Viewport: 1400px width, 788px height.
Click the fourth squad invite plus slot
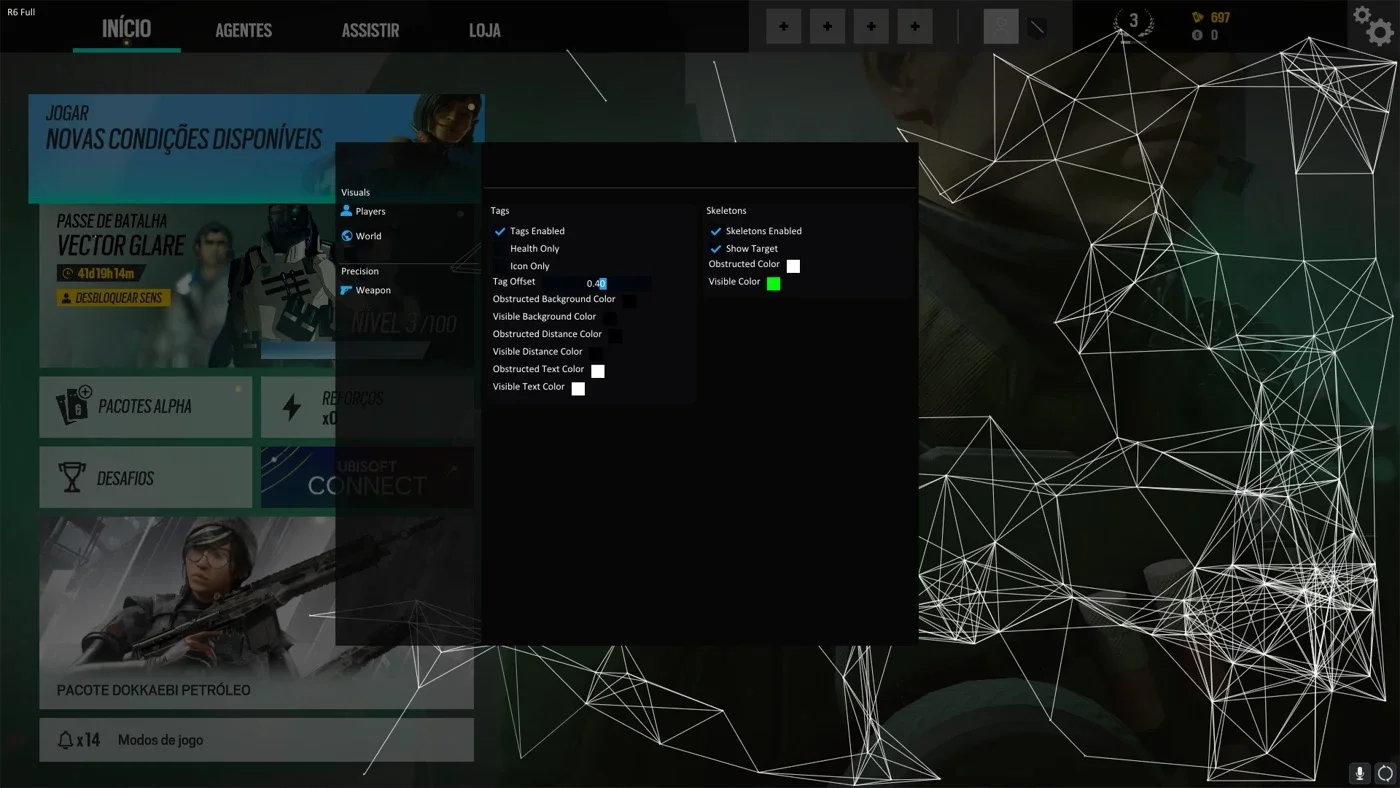pyautogui.click(x=915, y=26)
